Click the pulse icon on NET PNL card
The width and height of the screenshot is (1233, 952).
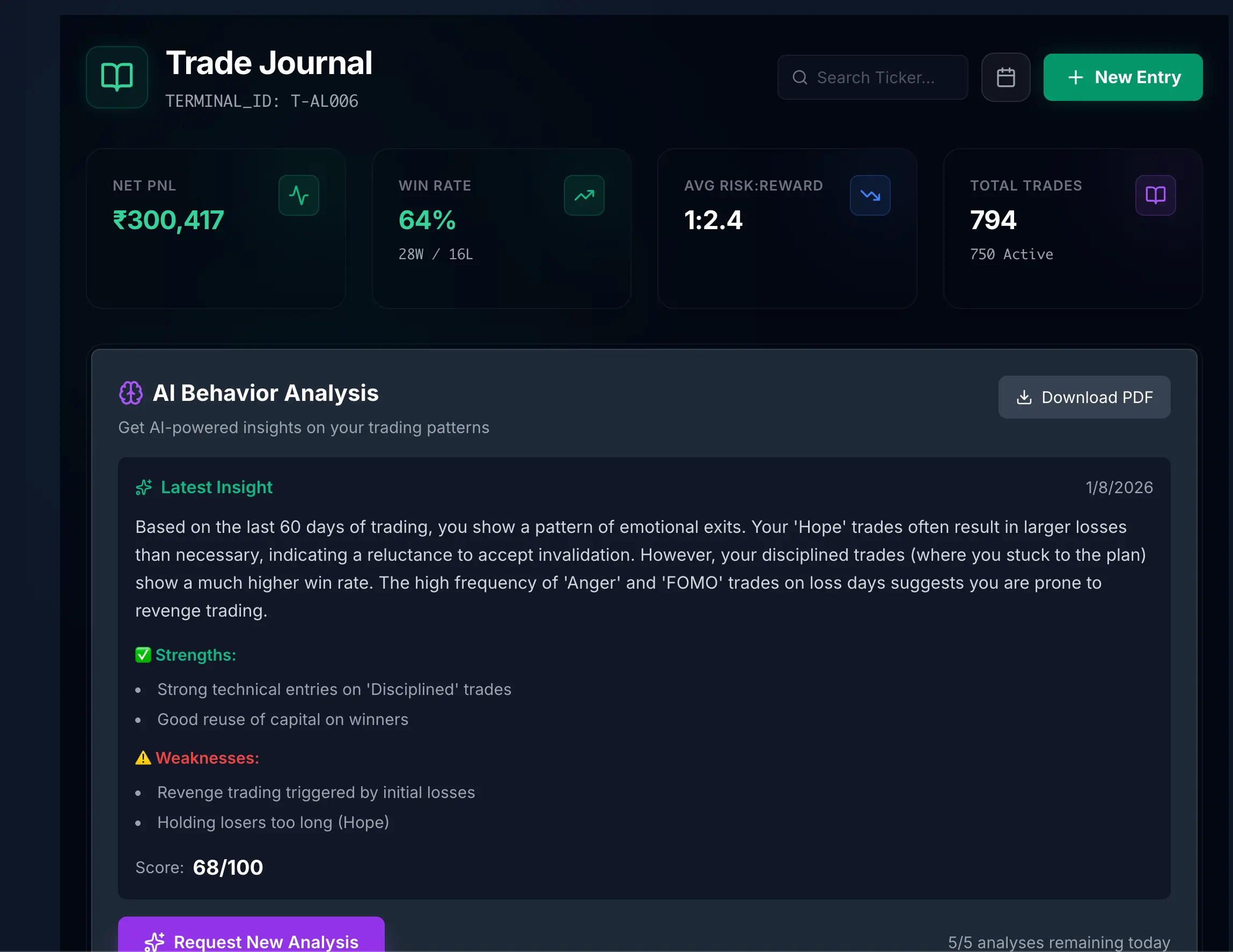(299, 195)
